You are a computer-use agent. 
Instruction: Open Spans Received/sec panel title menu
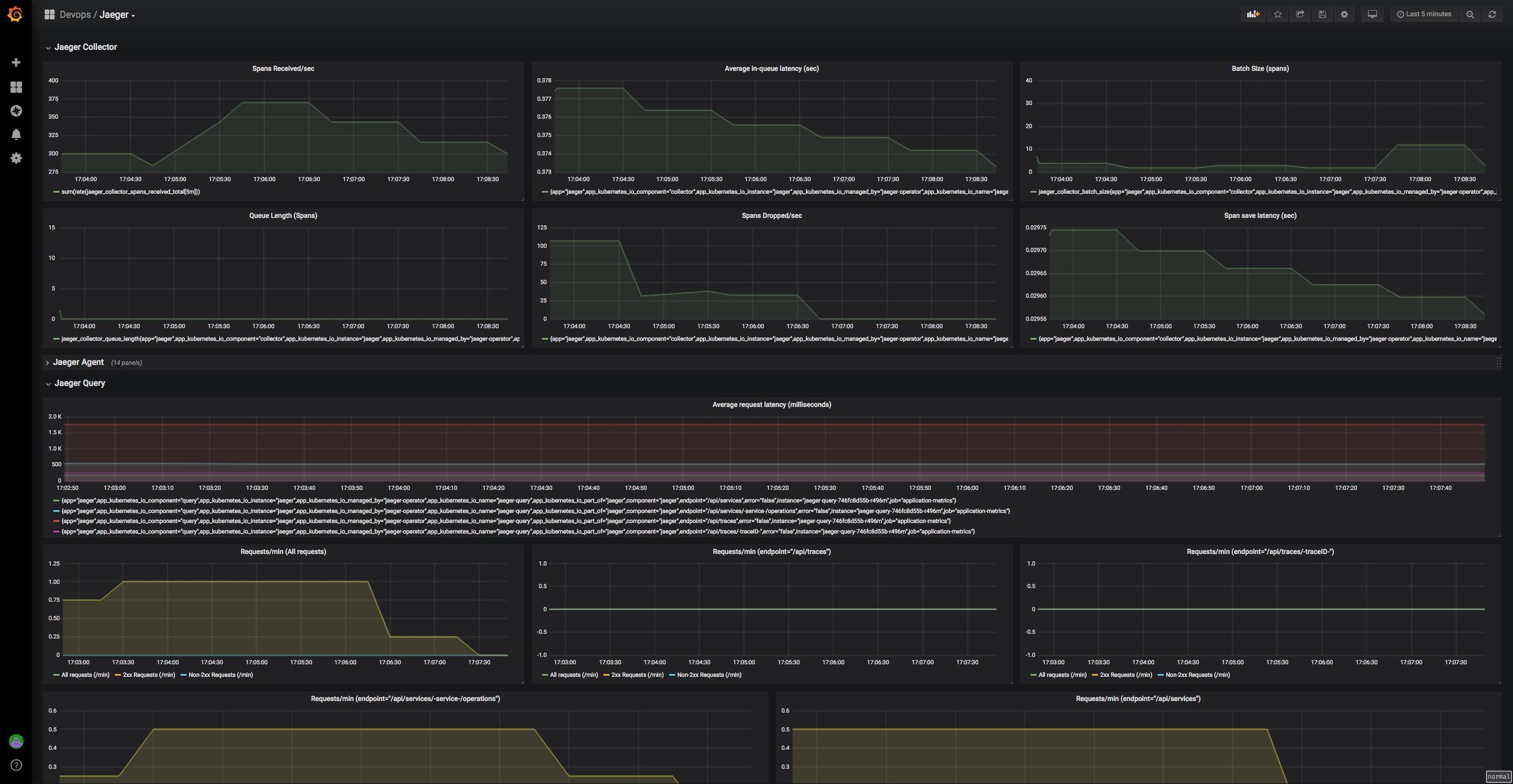283,69
